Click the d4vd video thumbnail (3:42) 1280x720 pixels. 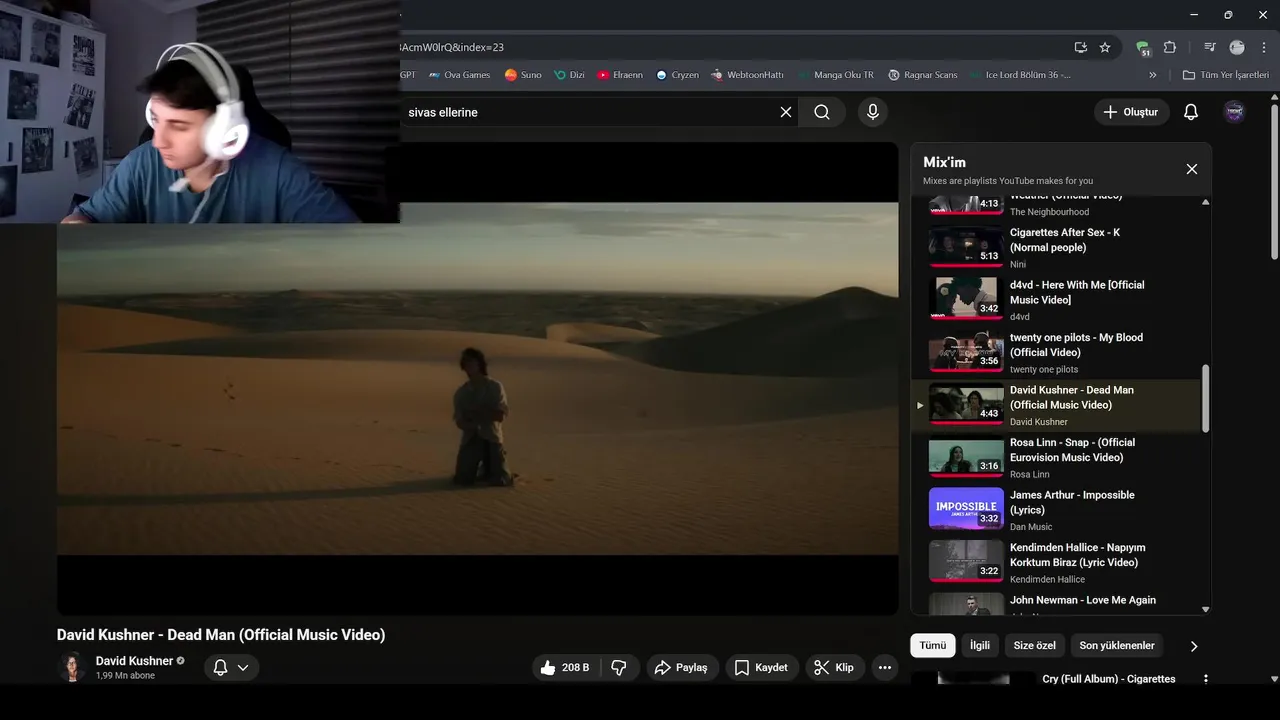(x=966, y=298)
